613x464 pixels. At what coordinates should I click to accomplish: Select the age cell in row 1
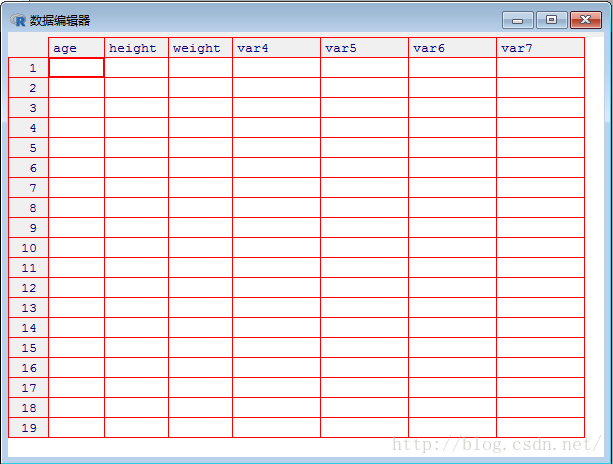click(76, 68)
